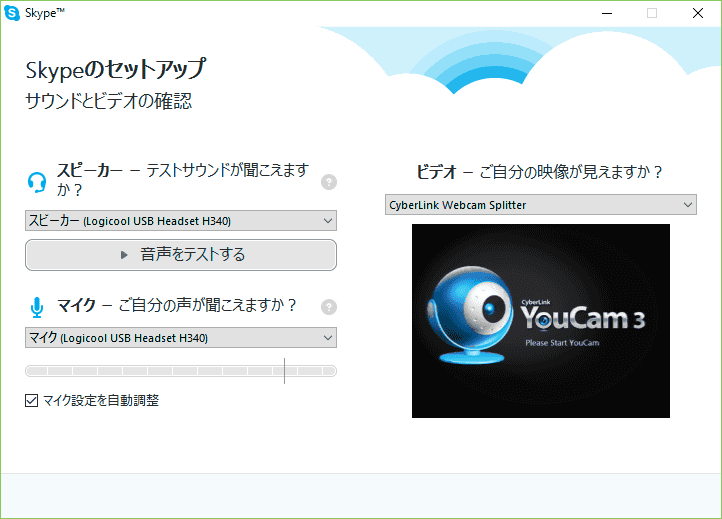The height and width of the screenshot is (519, 722).
Task: Open the speaker device dropdown
Action: click(x=181, y=221)
